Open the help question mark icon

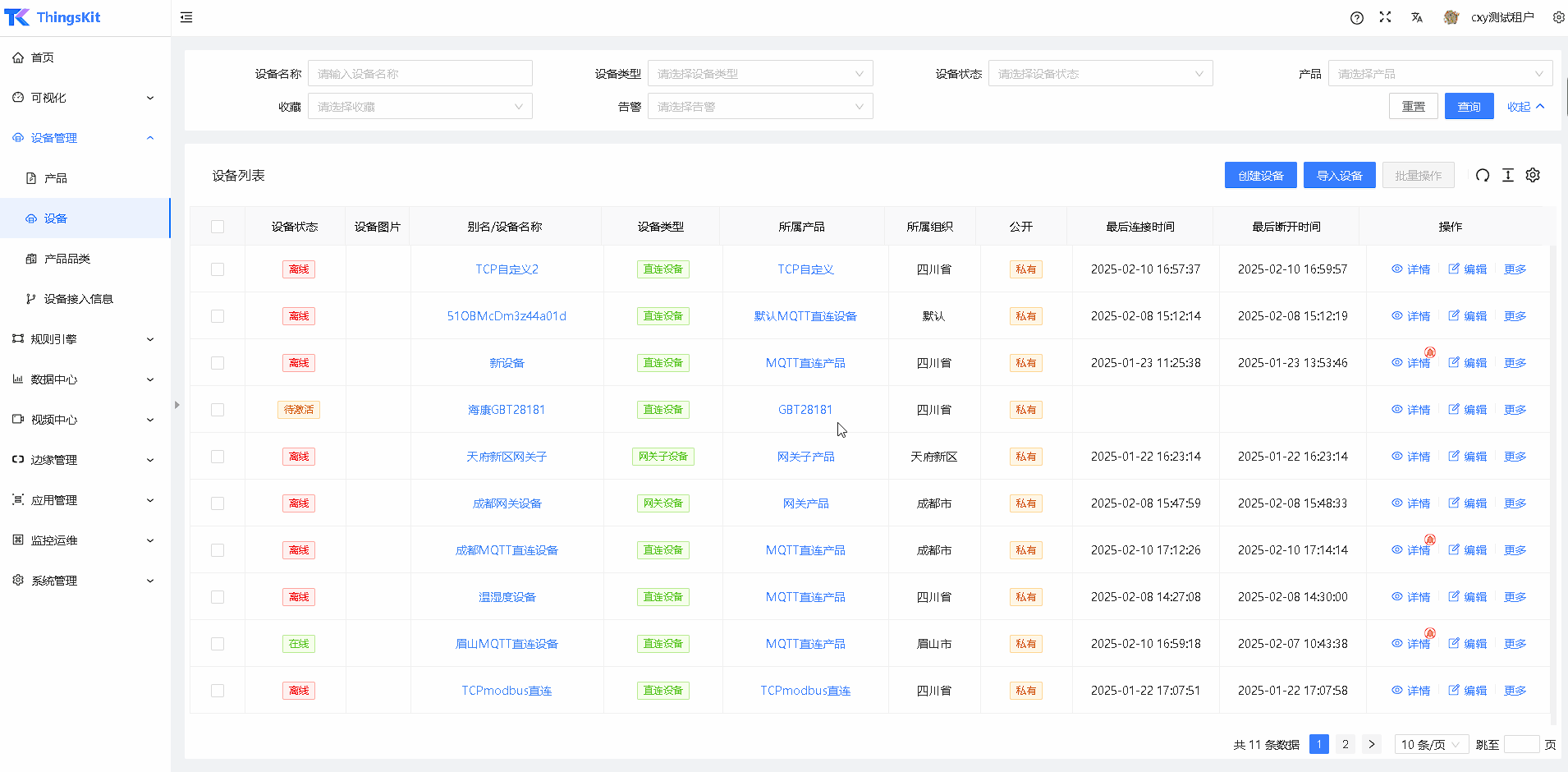pyautogui.click(x=1357, y=18)
